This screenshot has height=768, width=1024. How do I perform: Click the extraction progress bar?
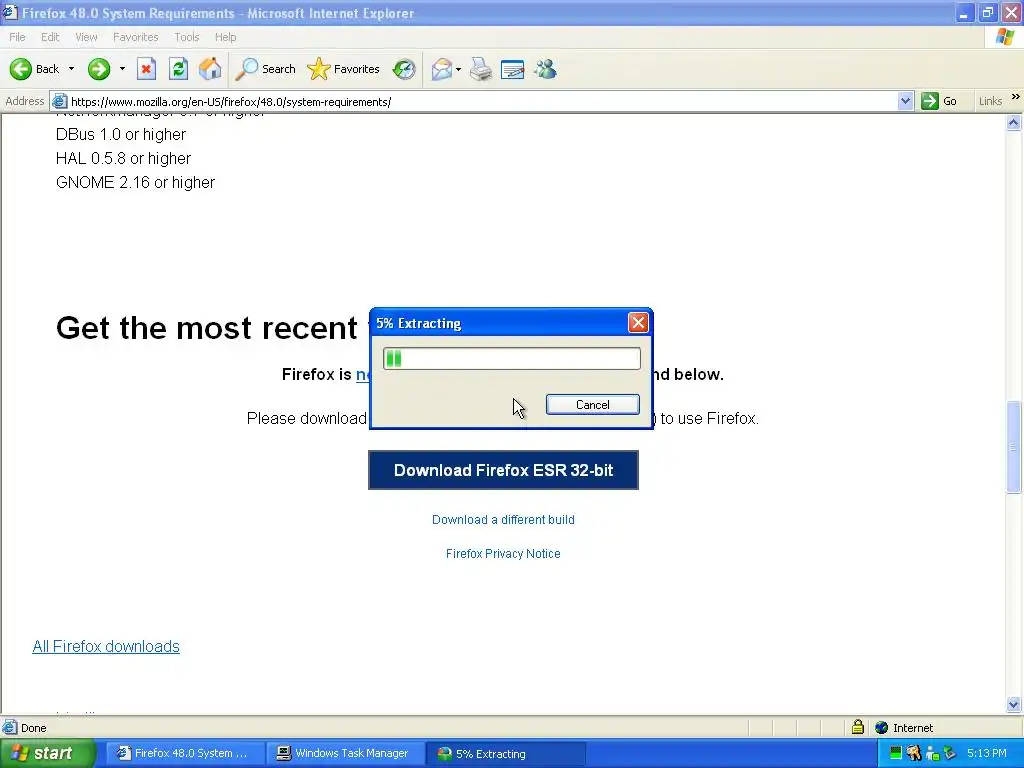[511, 359]
